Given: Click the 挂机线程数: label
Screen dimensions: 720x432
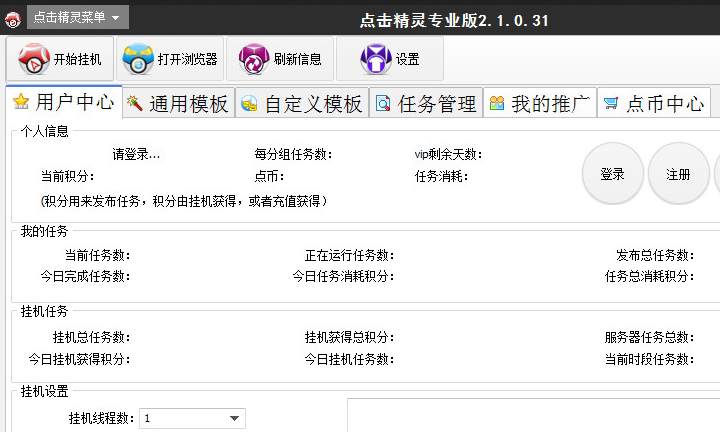Looking at the screenshot, I should point(101,418).
